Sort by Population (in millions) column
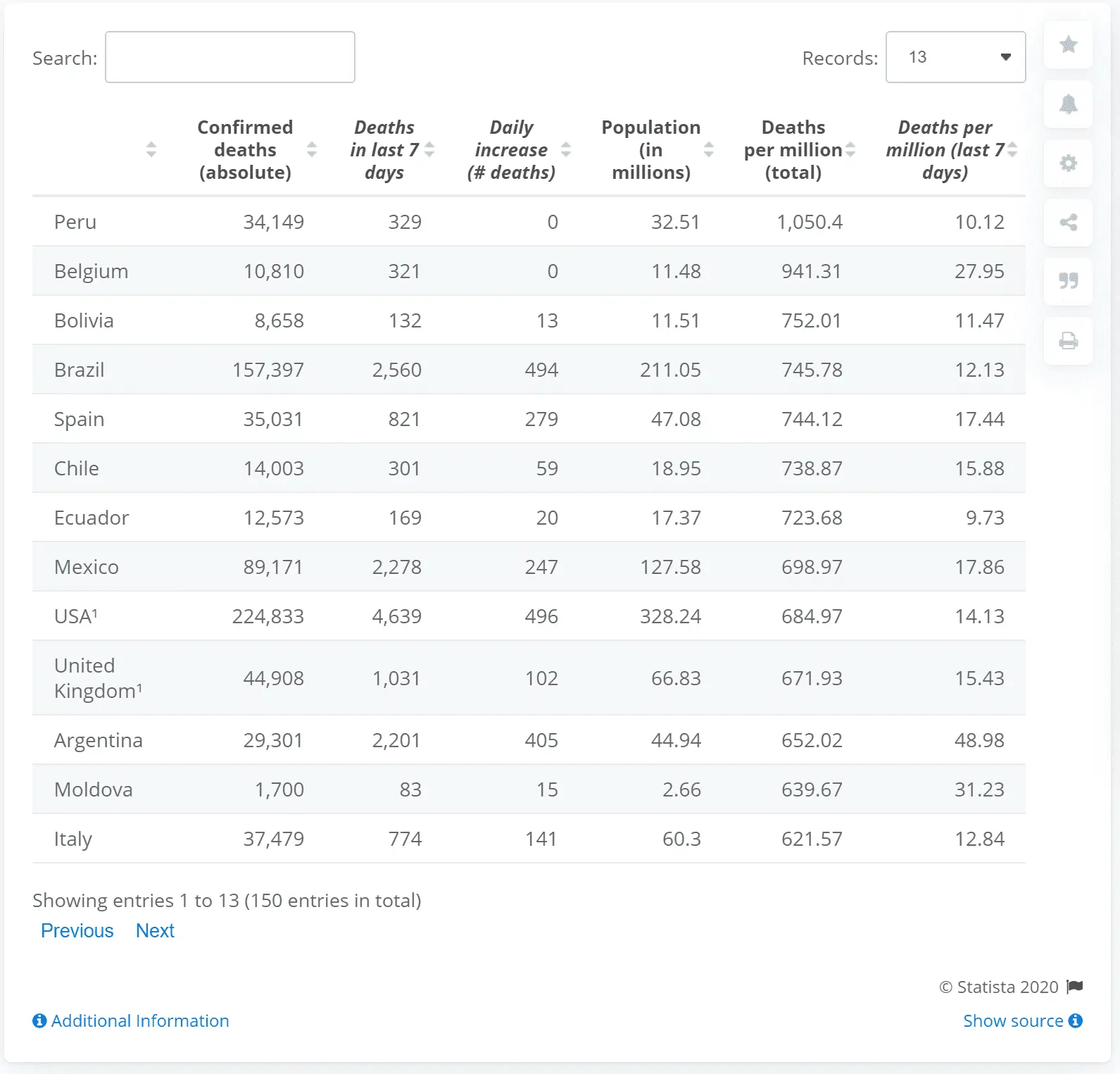 click(x=708, y=149)
